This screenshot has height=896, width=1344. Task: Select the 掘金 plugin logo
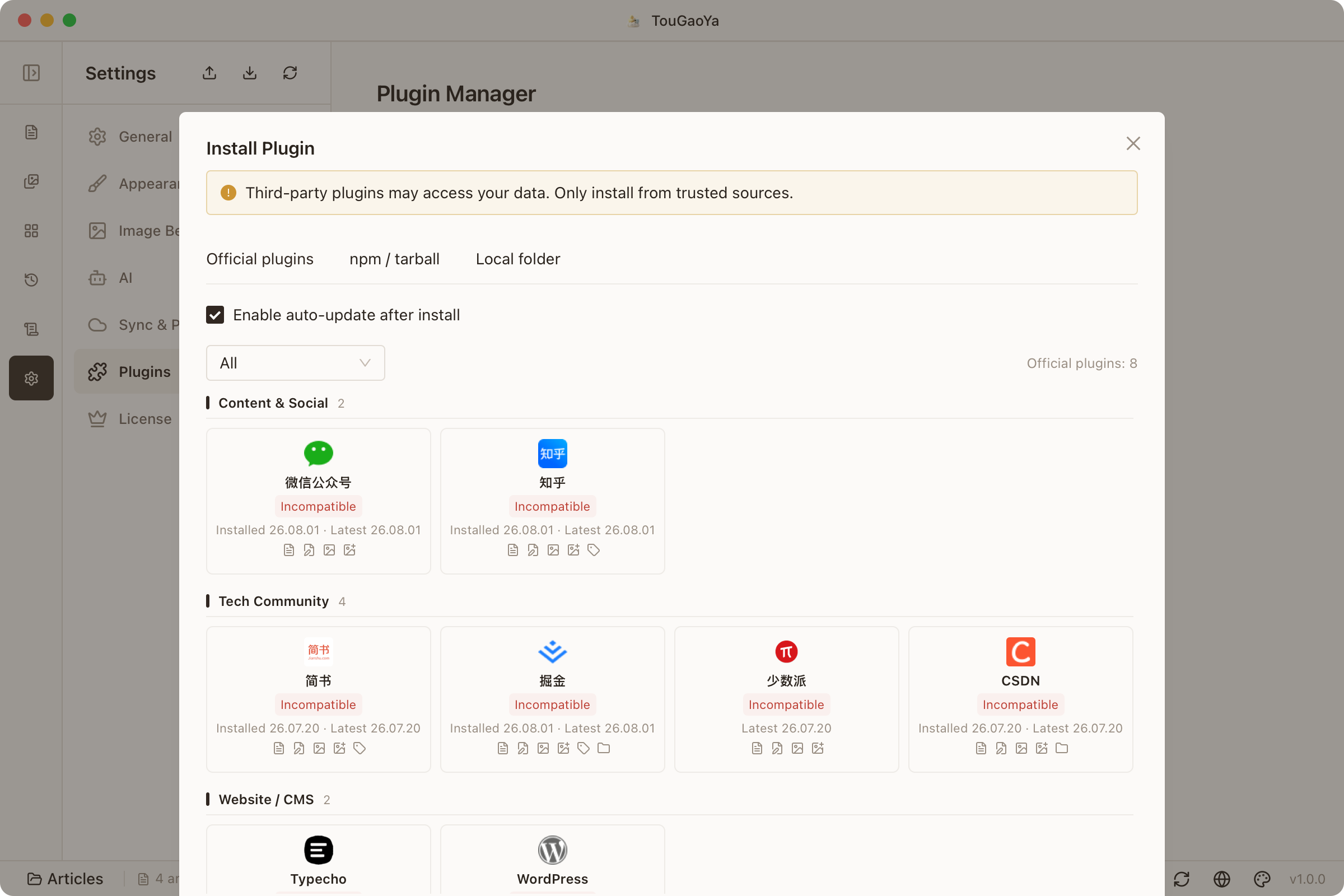[553, 651]
